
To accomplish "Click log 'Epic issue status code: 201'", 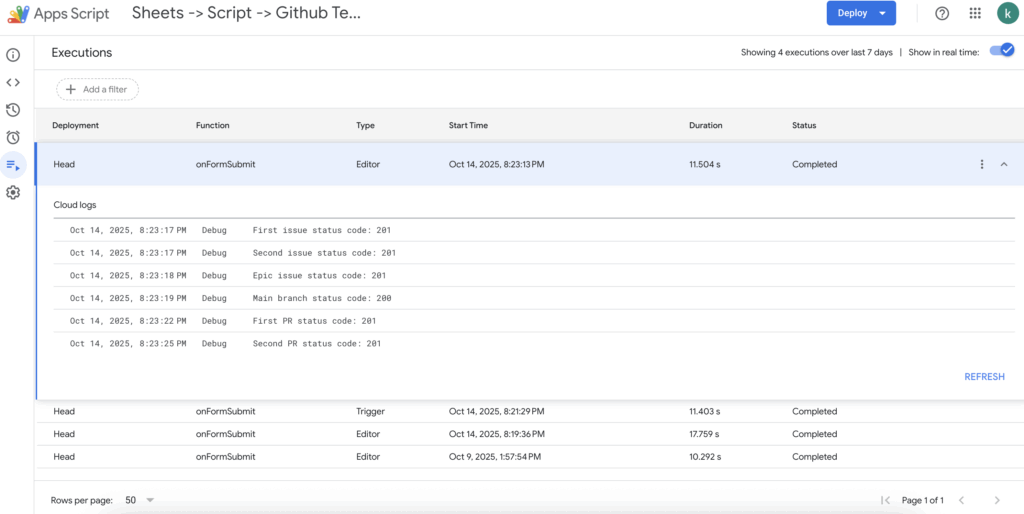I will click(x=319, y=276).
